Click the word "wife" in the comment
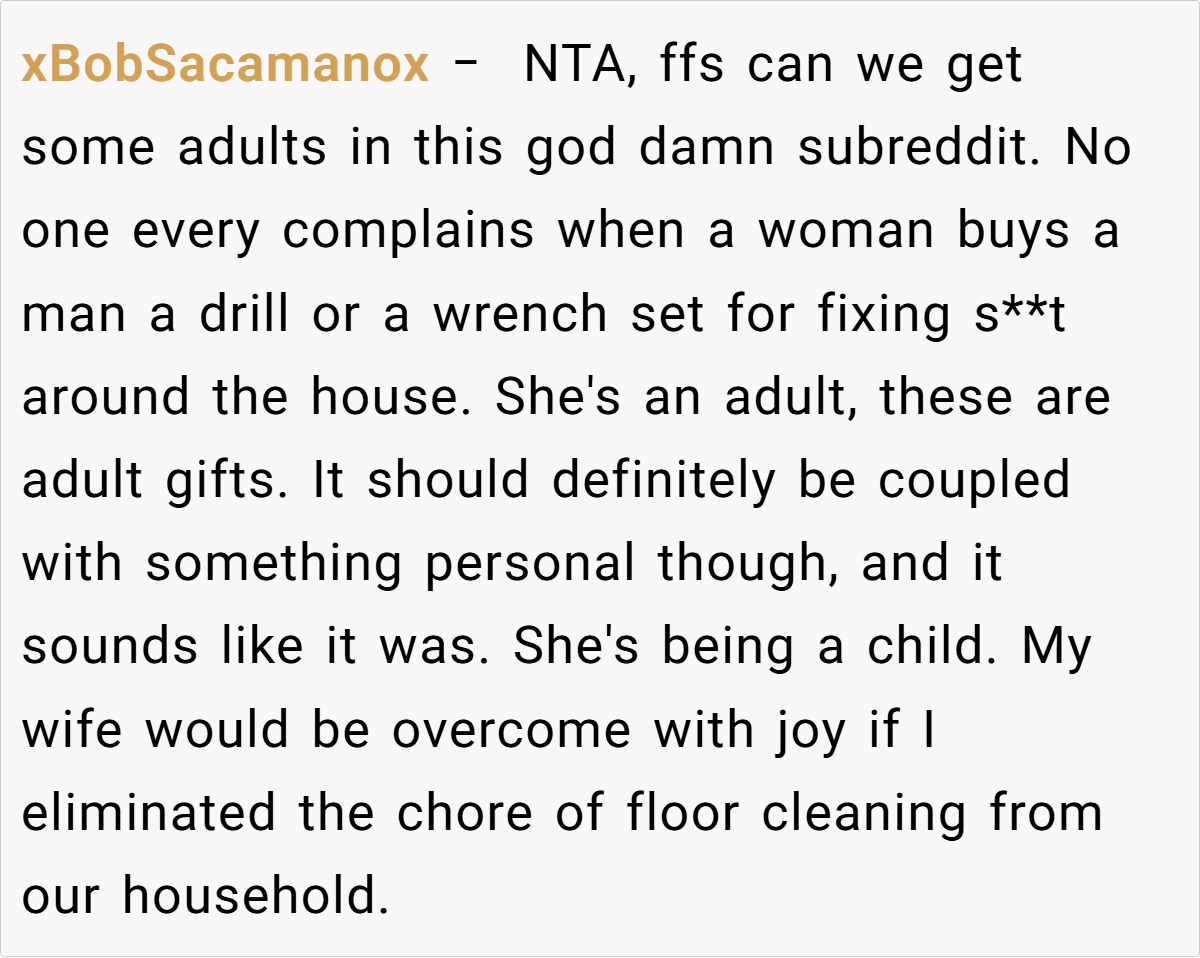The width and height of the screenshot is (1200, 958). point(72,730)
